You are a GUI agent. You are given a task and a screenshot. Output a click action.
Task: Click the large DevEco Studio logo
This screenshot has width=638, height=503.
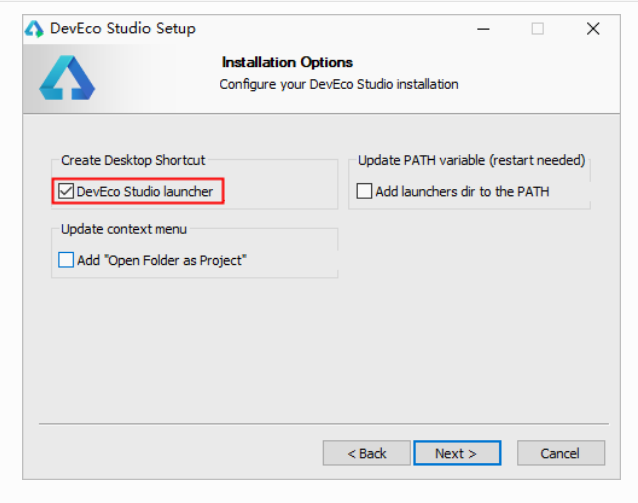coord(67,78)
